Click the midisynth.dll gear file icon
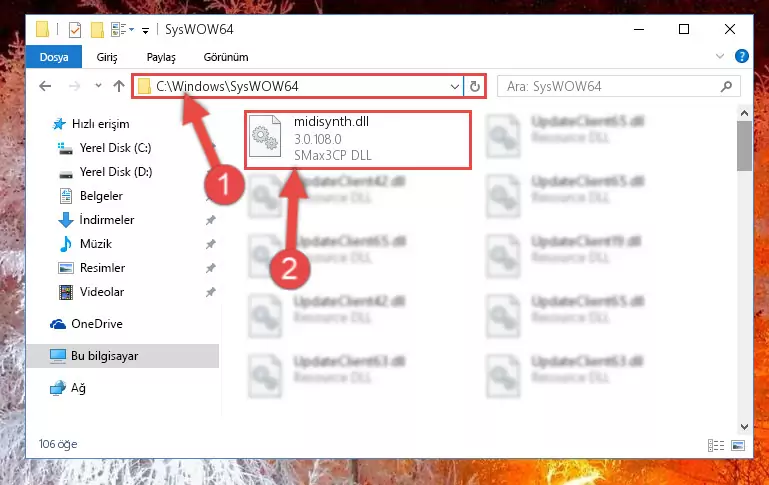Screen dimensions: 769x485 (x=265, y=136)
